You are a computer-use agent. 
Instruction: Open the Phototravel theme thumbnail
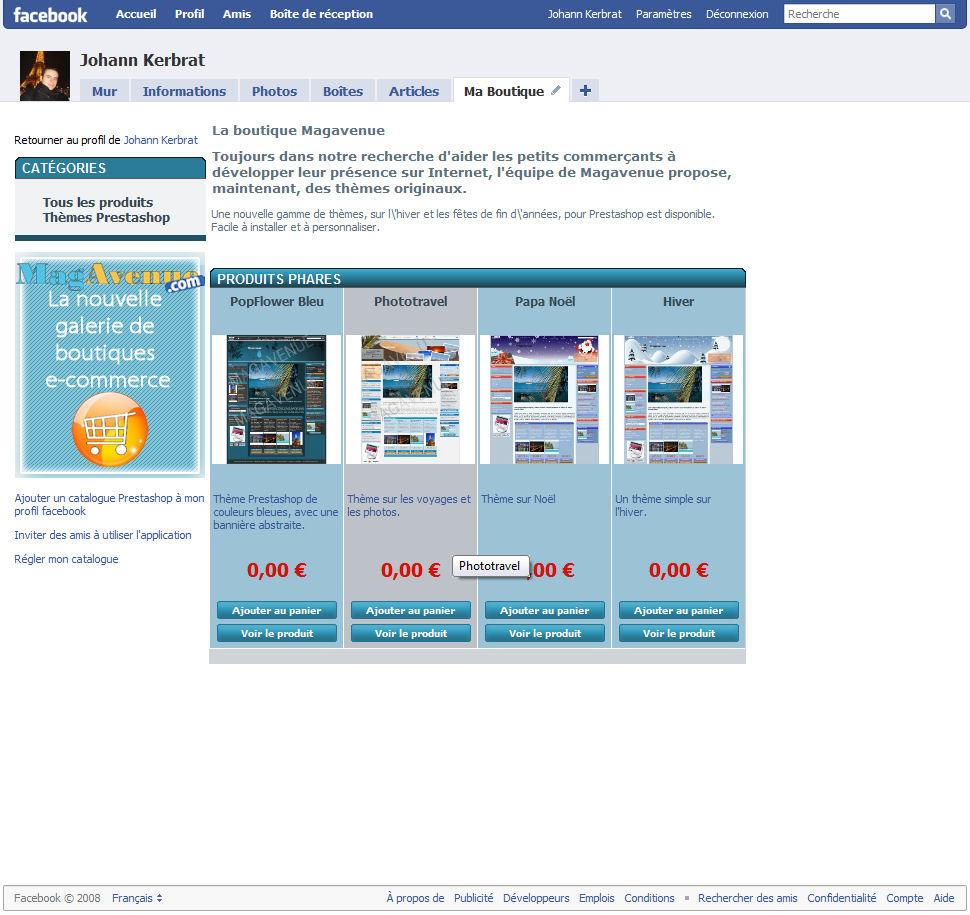(410, 400)
